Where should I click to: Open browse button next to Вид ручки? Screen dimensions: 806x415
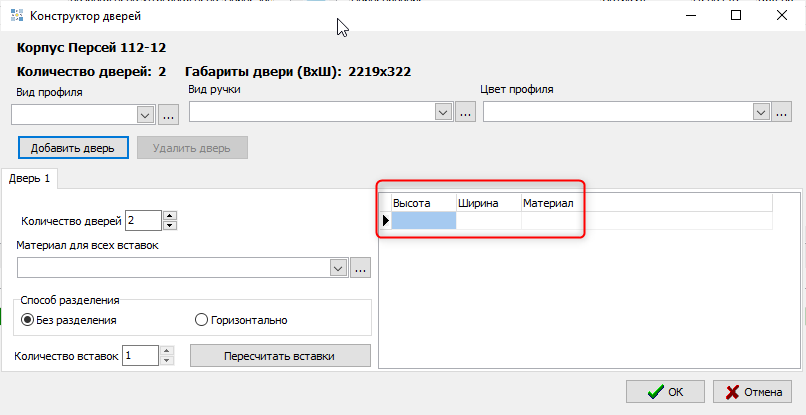(x=465, y=113)
